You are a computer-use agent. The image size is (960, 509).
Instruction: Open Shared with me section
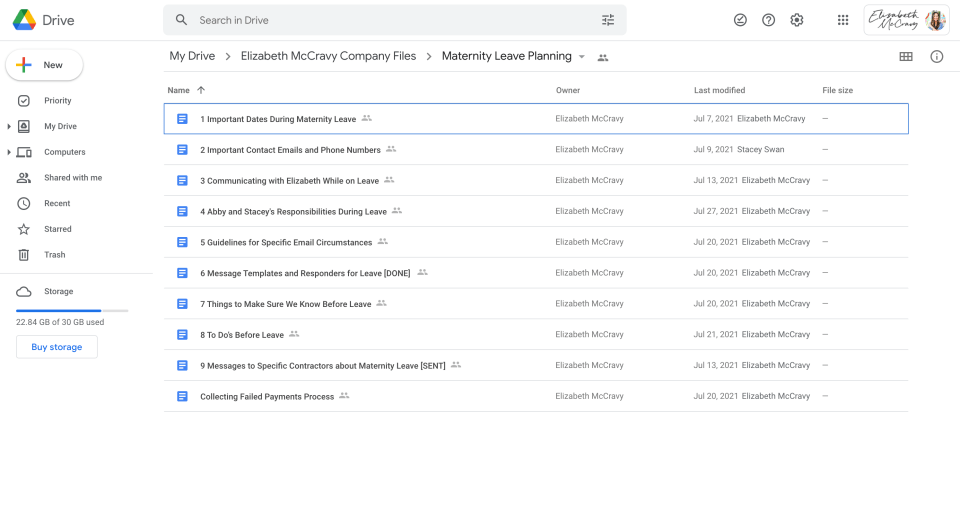tap(72, 178)
